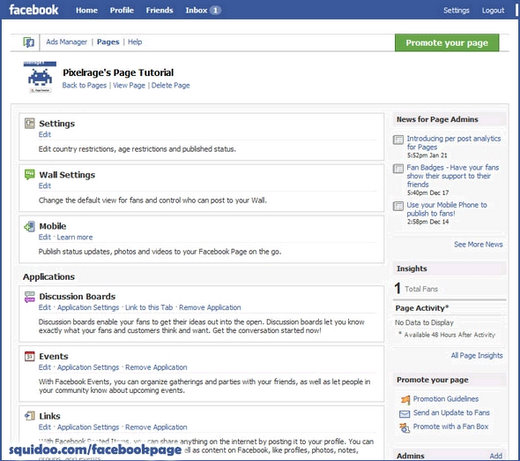The image size is (520, 461).
Task: Open the Fan Badges news article
Action: pyautogui.click(x=453, y=176)
